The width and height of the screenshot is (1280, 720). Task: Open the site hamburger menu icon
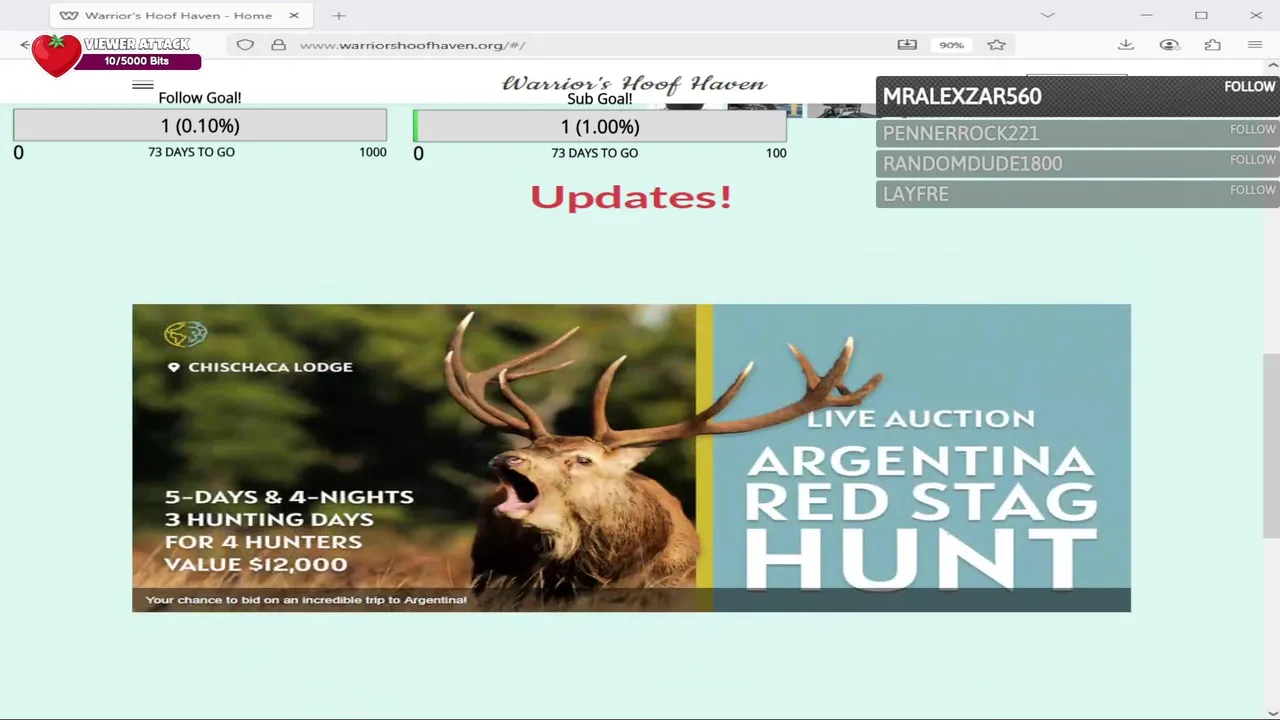tap(143, 85)
